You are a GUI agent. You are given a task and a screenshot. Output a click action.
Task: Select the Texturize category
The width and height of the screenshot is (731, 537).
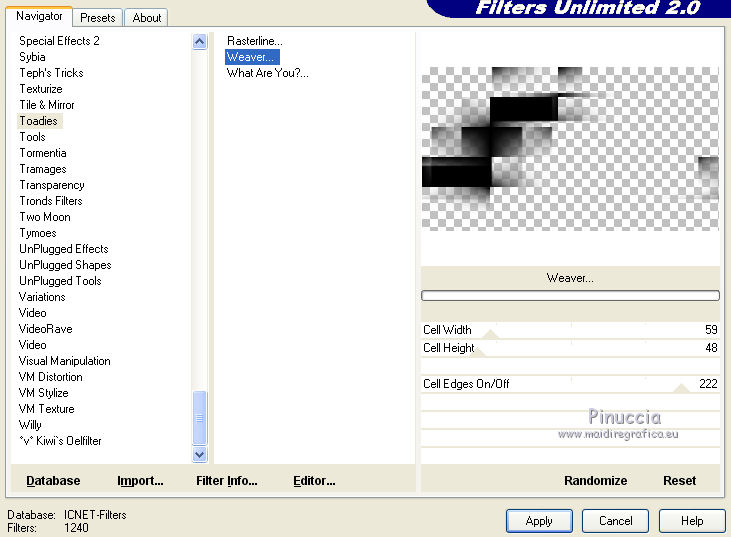[x=41, y=89]
